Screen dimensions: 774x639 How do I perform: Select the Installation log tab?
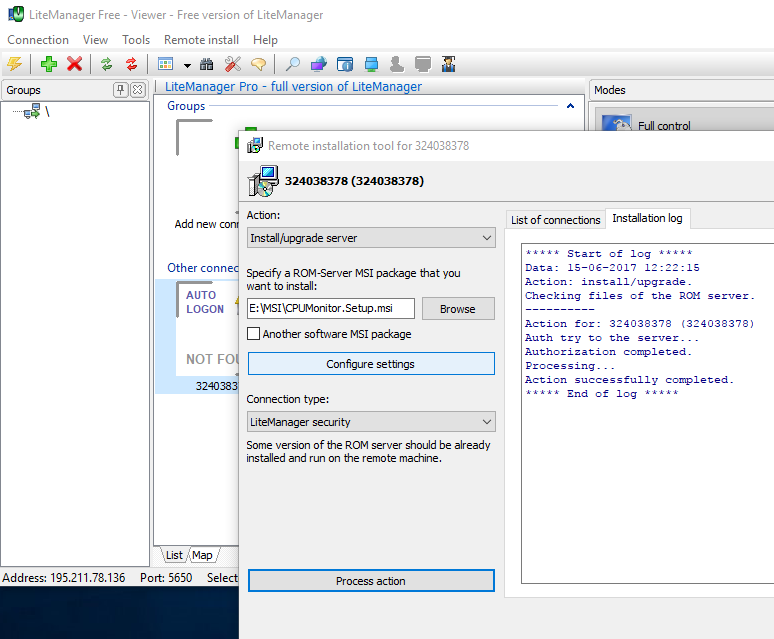647,218
